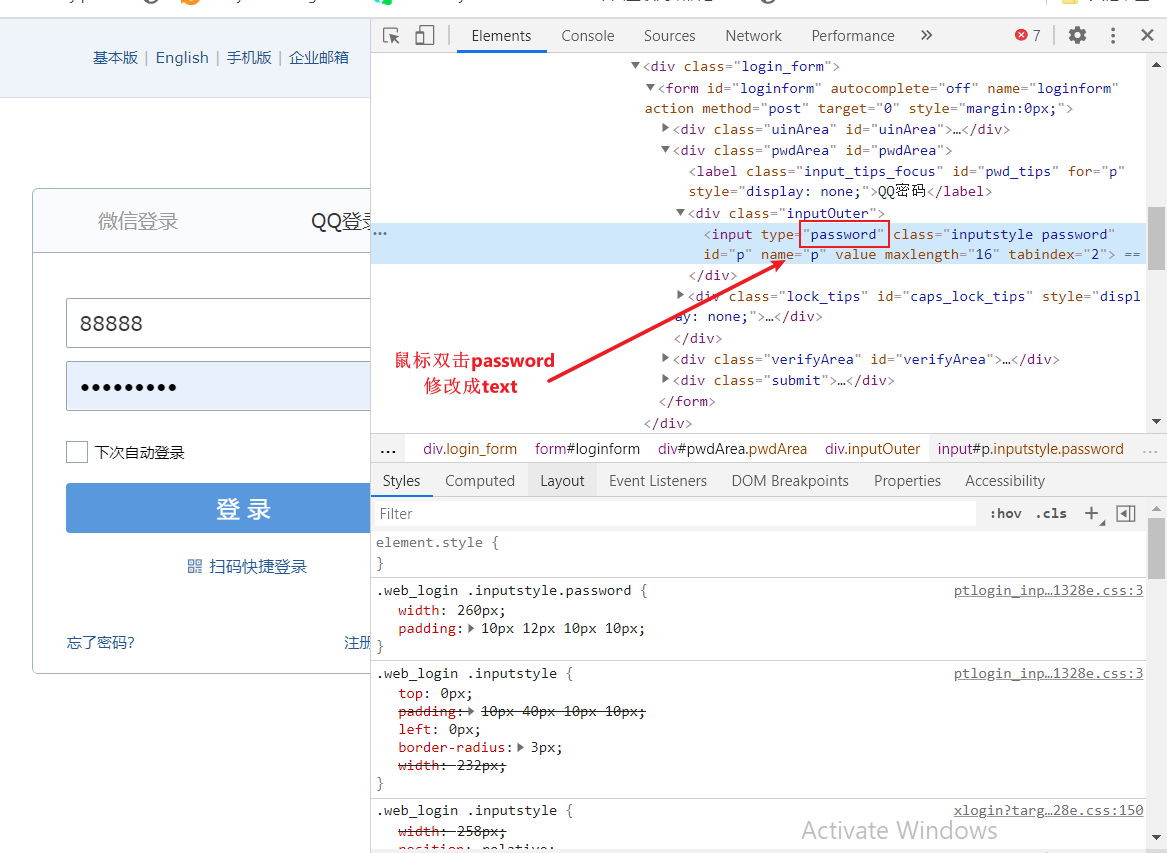This screenshot has height=853, width=1167.
Task: Activate the inspect element picker icon
Action: tap(392, 36)
